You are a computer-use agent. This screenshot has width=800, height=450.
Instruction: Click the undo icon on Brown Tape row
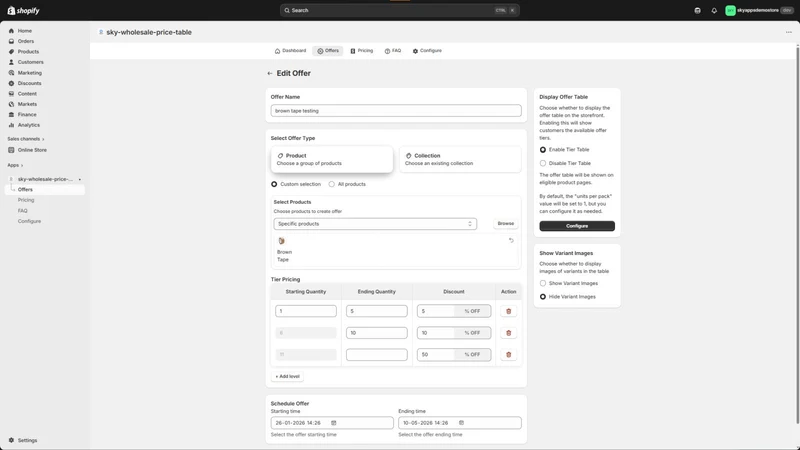(x=511, y=240)
